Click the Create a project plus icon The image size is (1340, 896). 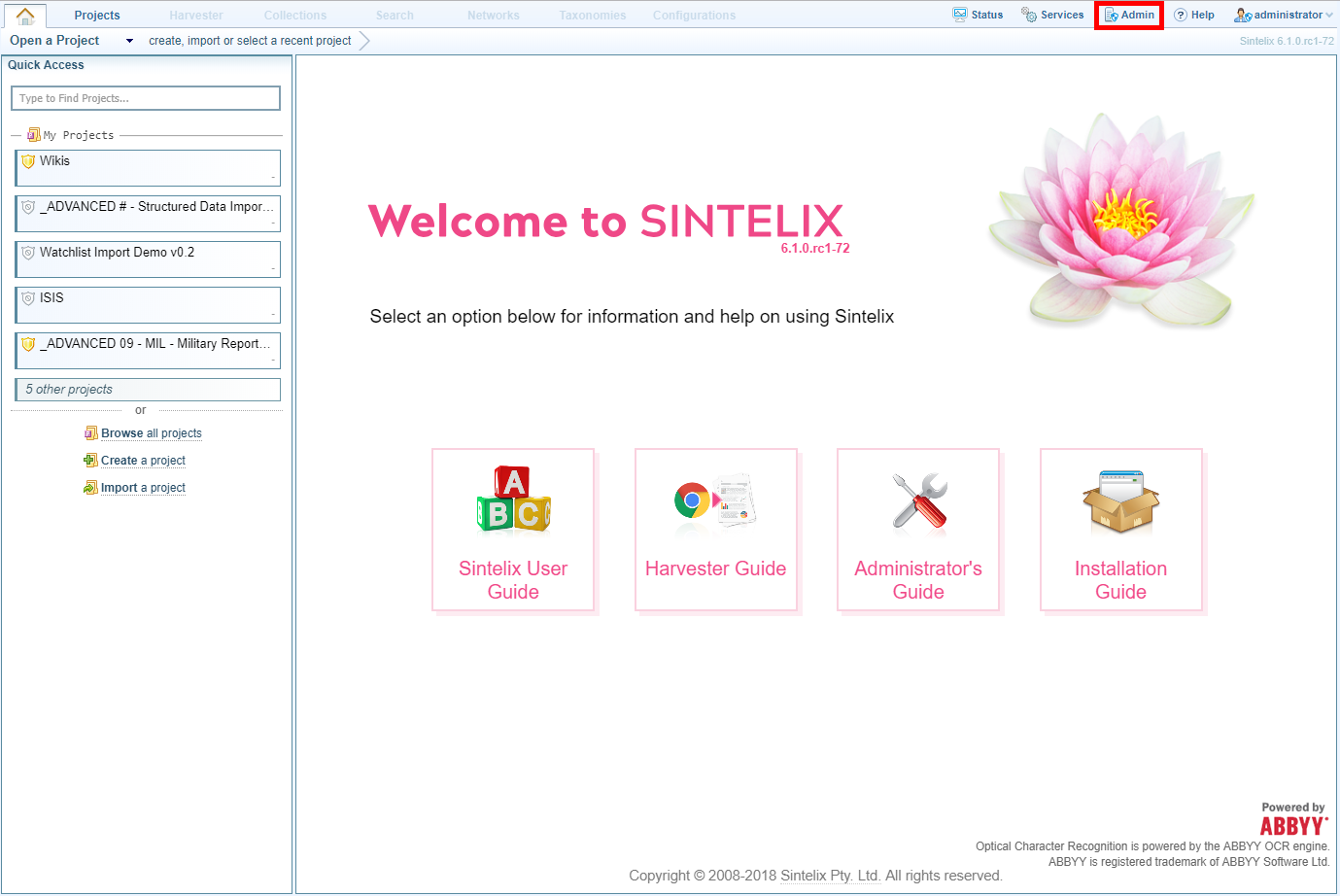(x=90, y=461)
